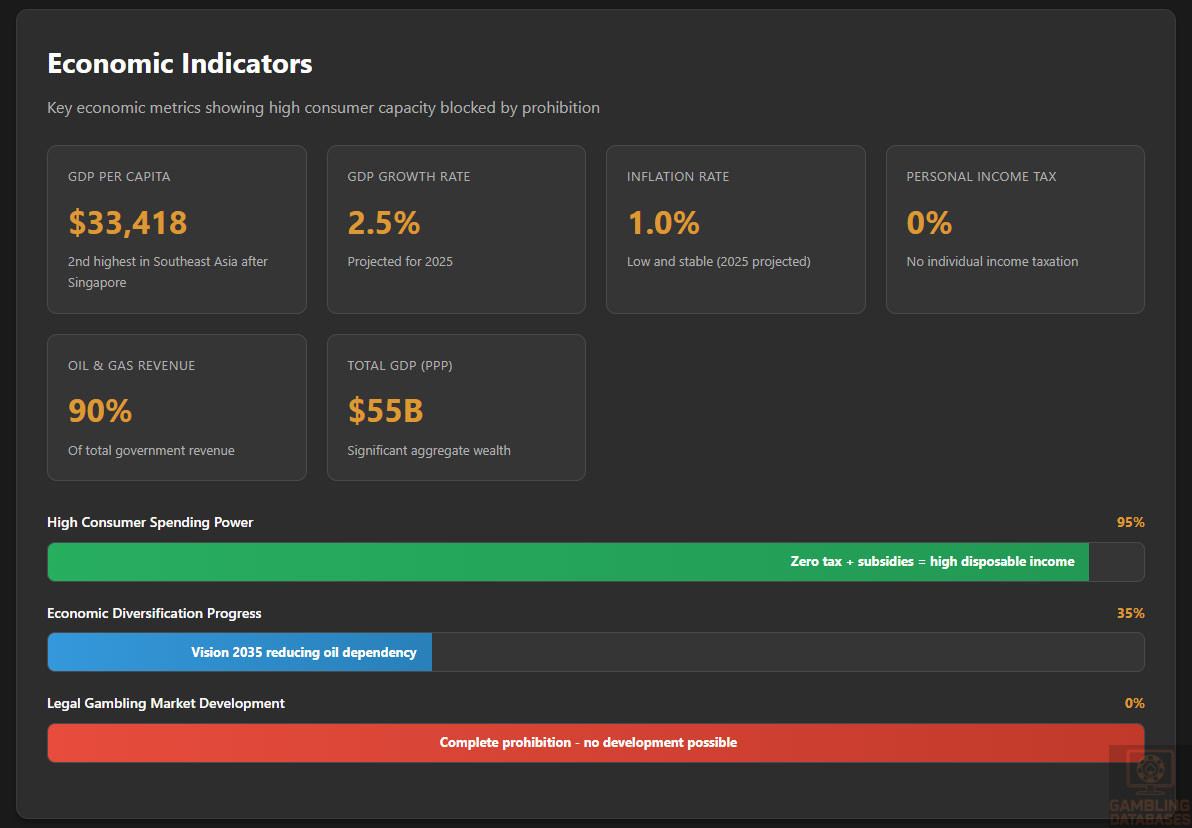This screenshot has width=1192, height=828.
Task: Click the Gambling Databases watermark logo
Action: coord(1149,785)
